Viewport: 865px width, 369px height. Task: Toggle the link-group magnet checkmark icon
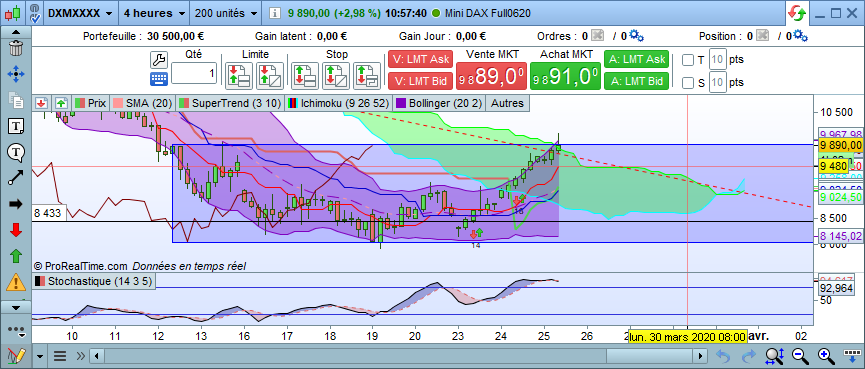click(x=35, y=12)
